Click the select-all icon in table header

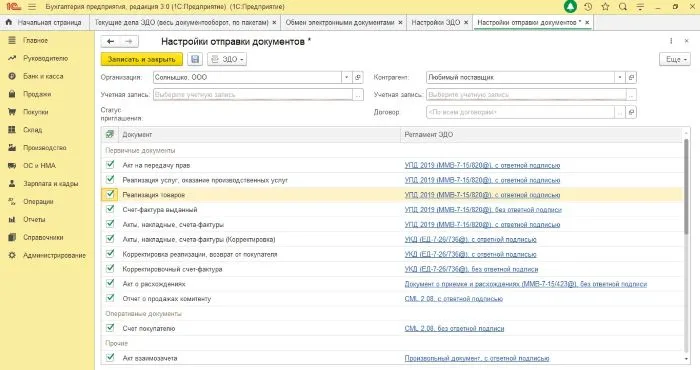[x=109, y=134]
